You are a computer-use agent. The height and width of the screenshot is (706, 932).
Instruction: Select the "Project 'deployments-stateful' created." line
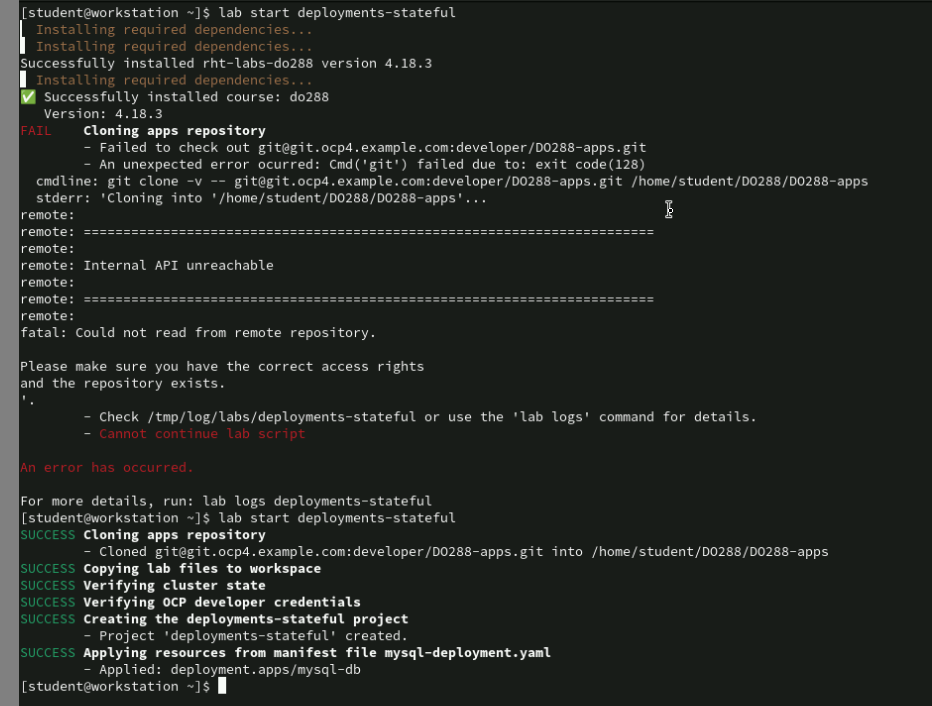(x=253, y=636)
